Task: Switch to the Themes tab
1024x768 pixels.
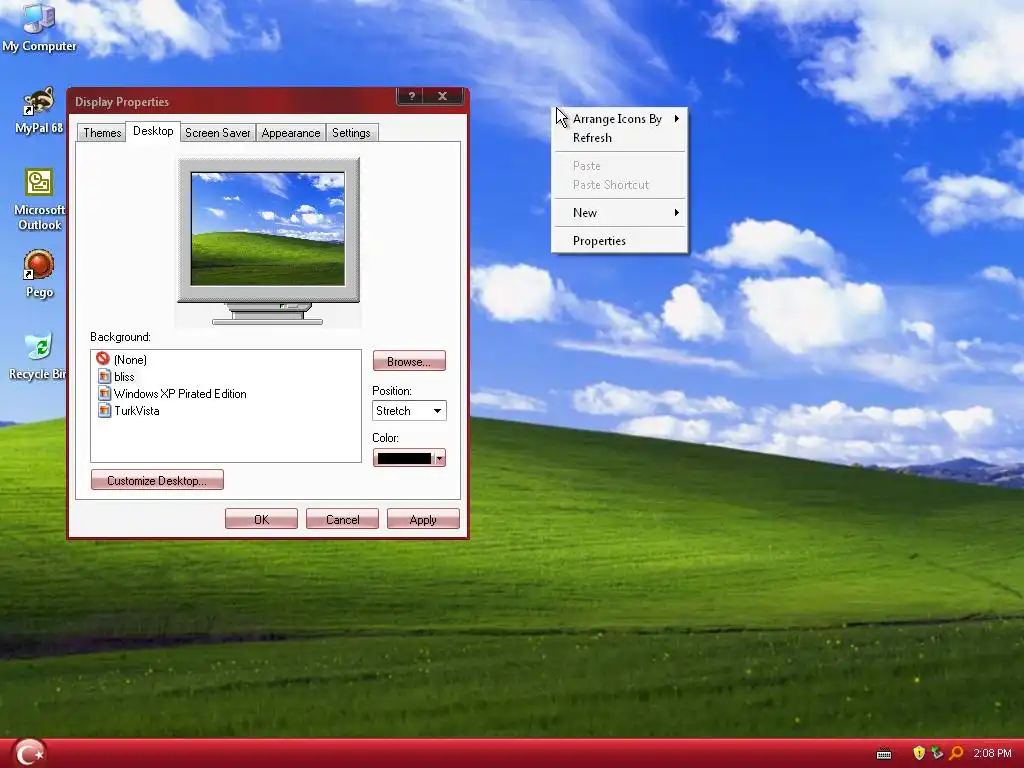Action: [102, 133]
